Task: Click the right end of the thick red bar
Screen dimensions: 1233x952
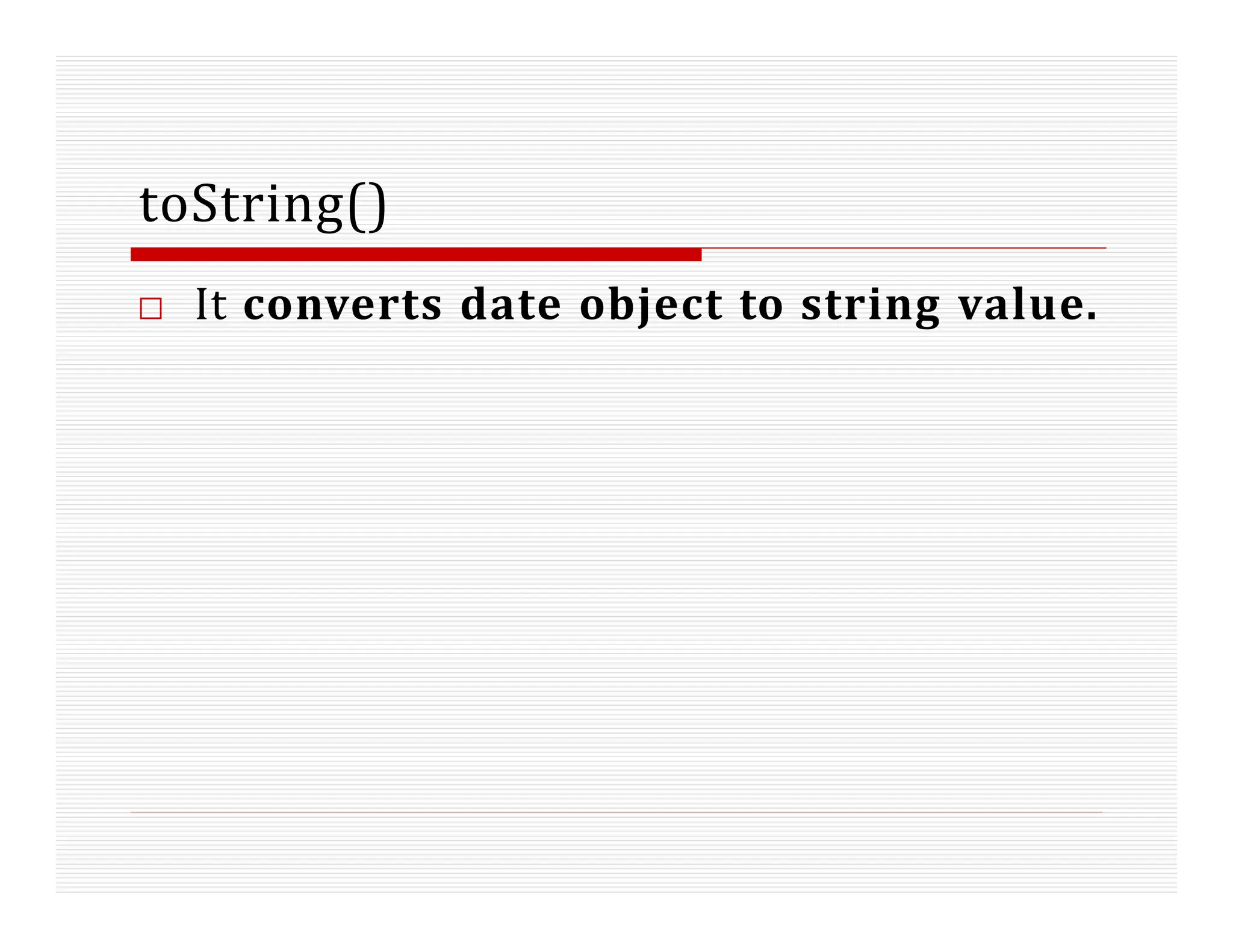Action: pos(695,255)
